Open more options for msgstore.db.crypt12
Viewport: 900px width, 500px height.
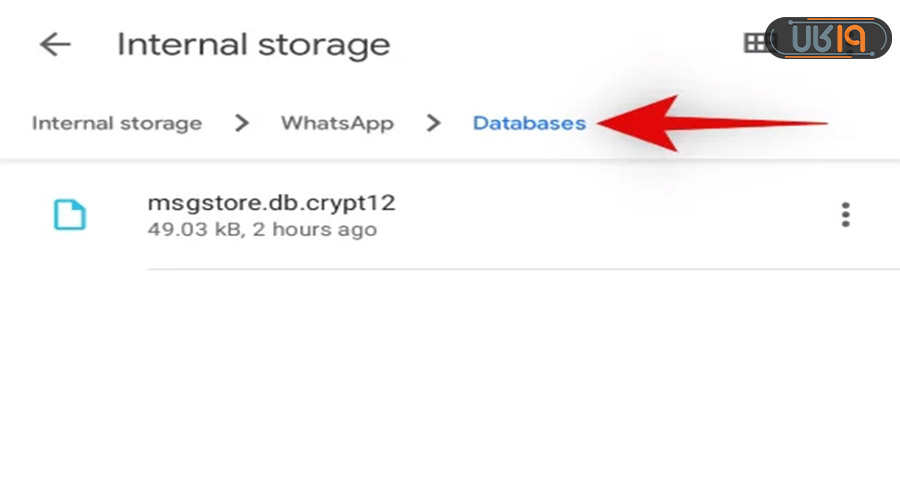846,215
